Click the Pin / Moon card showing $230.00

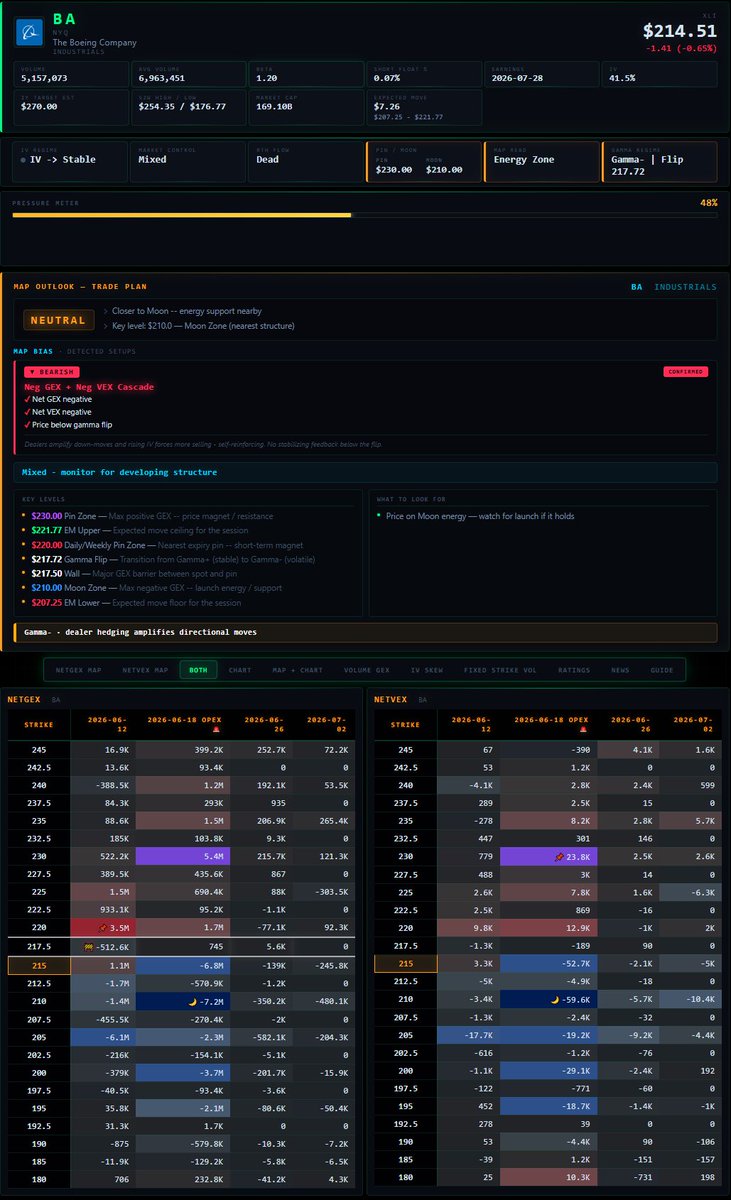[422, 162]
